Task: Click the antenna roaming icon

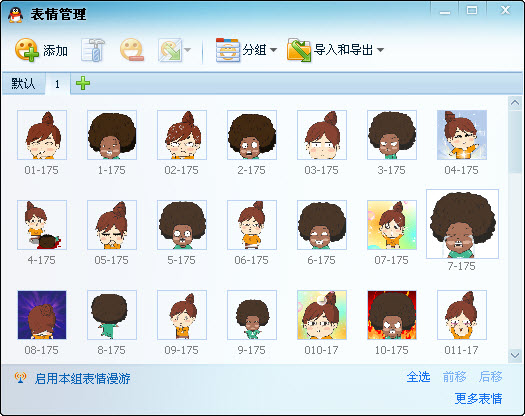Action: (x=20, y=377)
